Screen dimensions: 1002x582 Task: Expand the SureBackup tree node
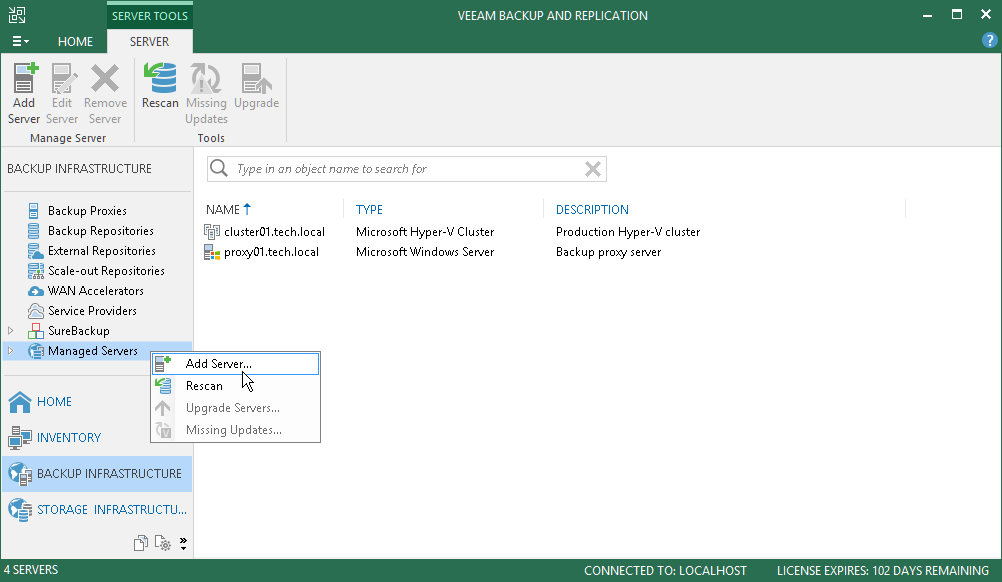tap(10, 331)
